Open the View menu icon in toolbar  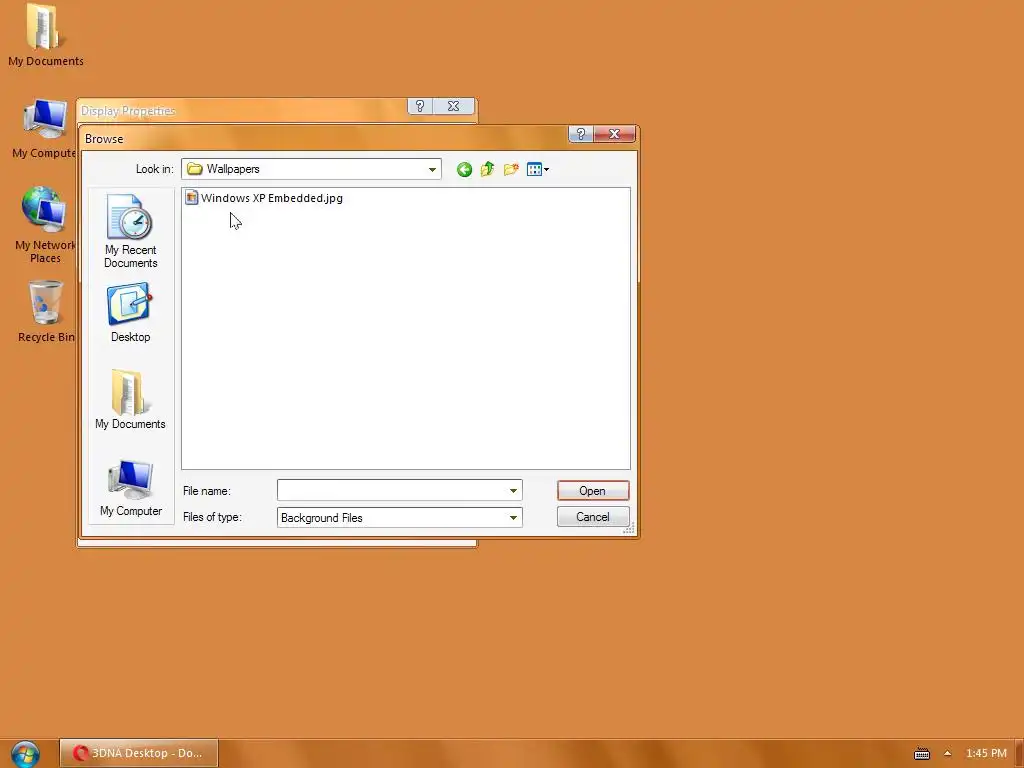coord(537,170)
